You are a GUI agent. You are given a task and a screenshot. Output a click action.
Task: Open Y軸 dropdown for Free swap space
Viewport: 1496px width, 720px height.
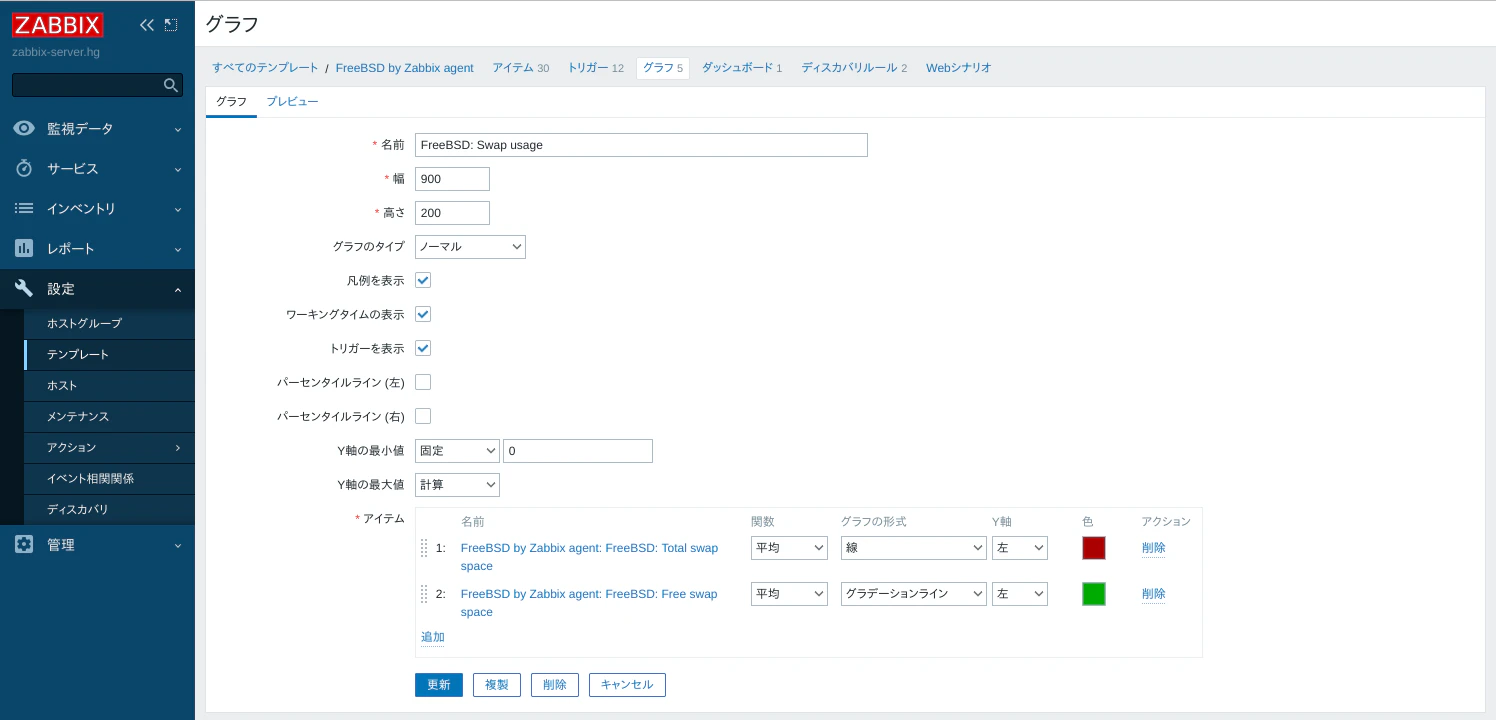pos(1020,594)
